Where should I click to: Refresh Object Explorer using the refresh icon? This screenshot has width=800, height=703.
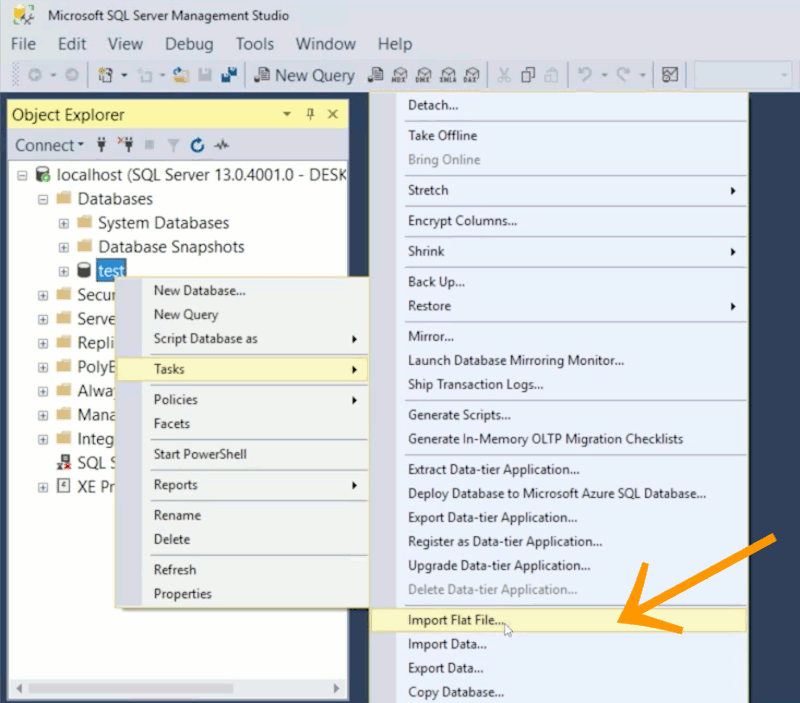point(198,145)
